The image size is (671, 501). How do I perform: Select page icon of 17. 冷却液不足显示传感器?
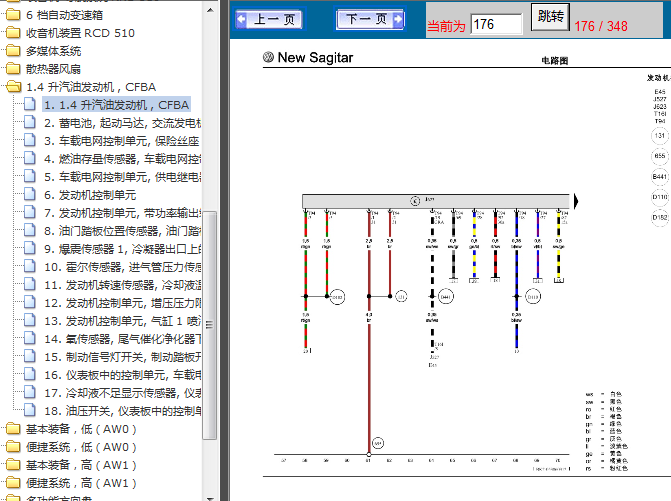pyautogui.click(x=30, y=392)
